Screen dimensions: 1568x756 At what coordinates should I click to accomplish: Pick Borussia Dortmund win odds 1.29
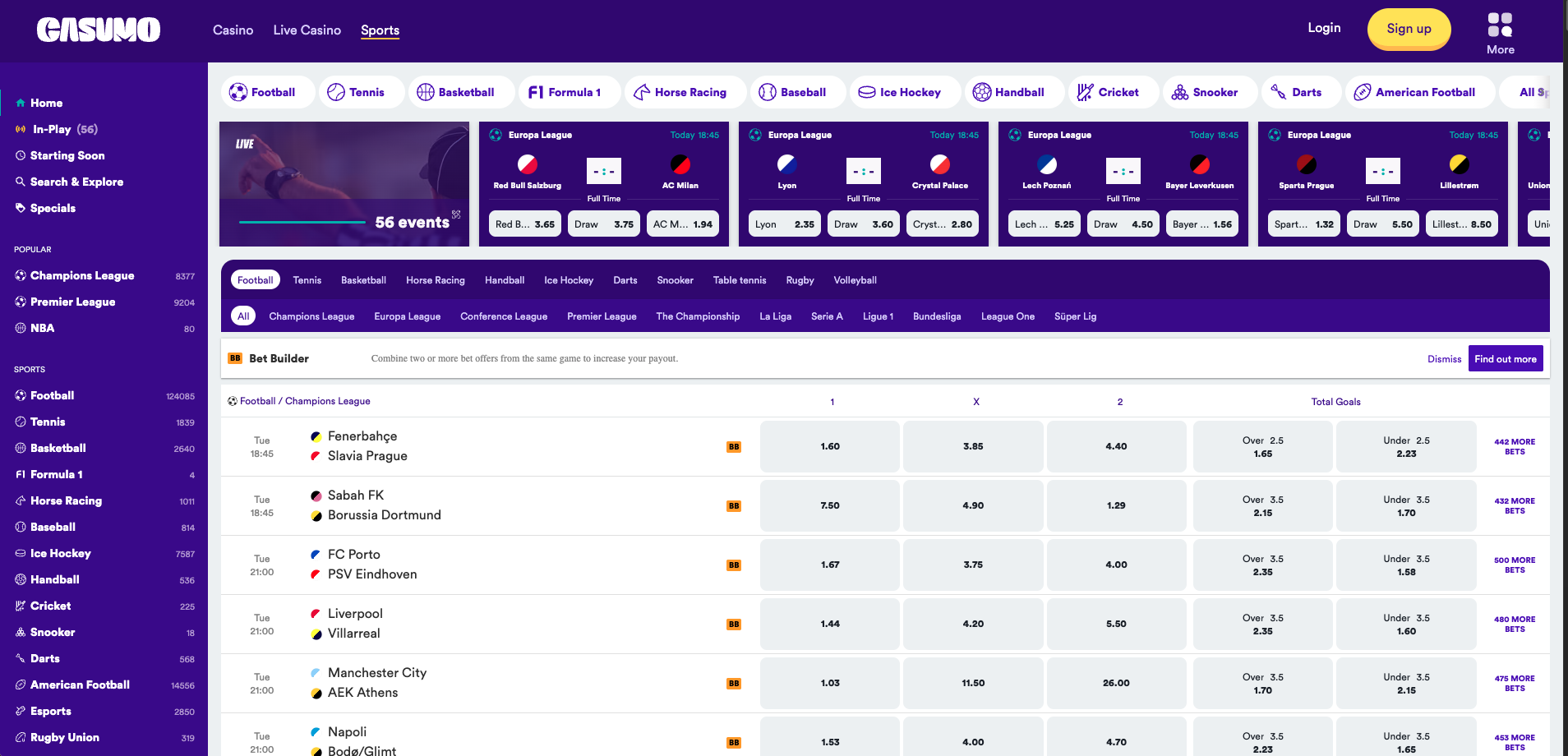pos(1116,505)
